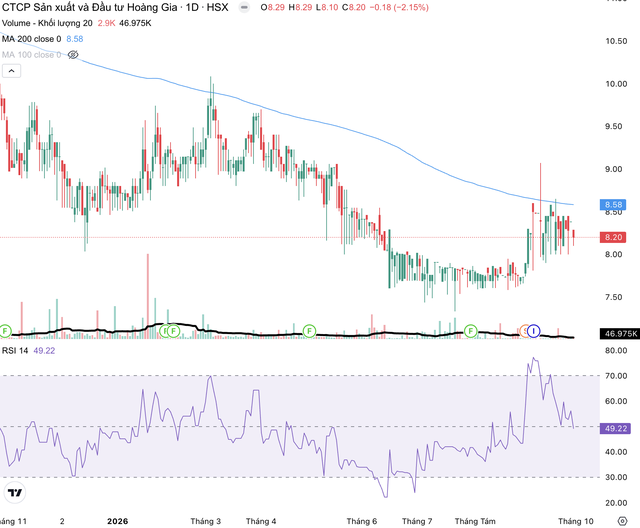Click the purple 49.22 value beside RSI 14
640x528 pixels.
tap(44, 351)
